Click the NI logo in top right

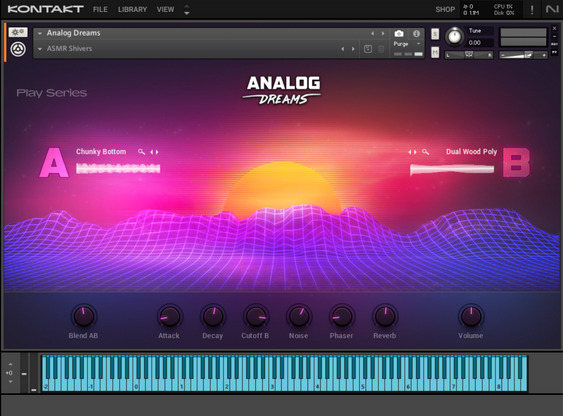tap(552, 9)
